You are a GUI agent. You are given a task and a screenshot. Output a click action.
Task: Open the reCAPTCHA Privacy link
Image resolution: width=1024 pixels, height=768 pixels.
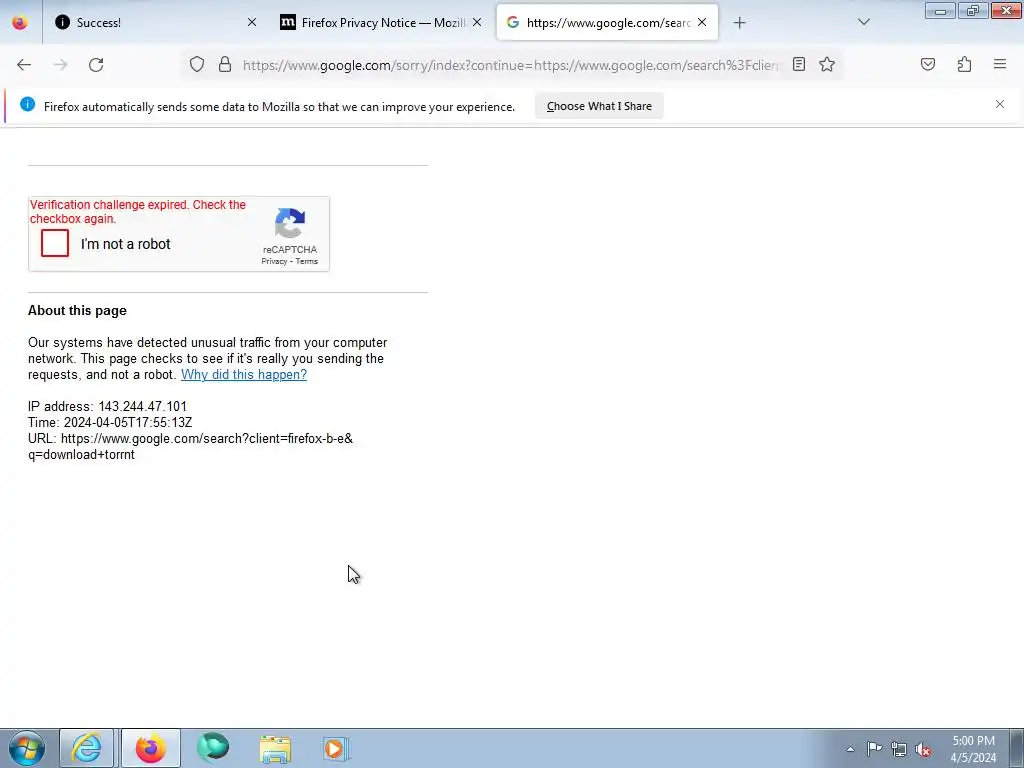click(x=274, y=261)
